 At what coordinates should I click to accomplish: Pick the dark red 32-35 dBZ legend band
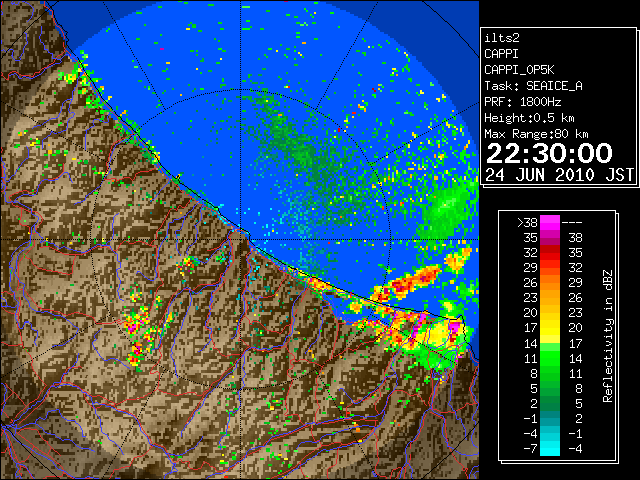pyautogui.click(x=550, y=253)
